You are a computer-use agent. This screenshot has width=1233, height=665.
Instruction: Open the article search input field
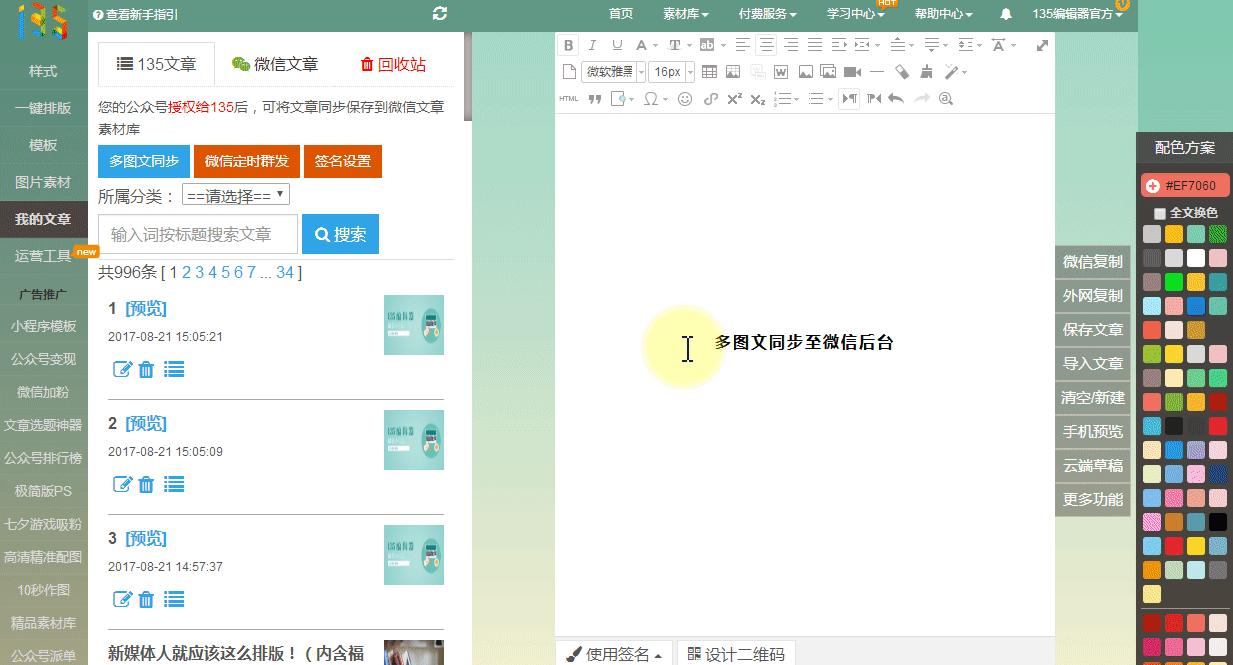[197, 233]
